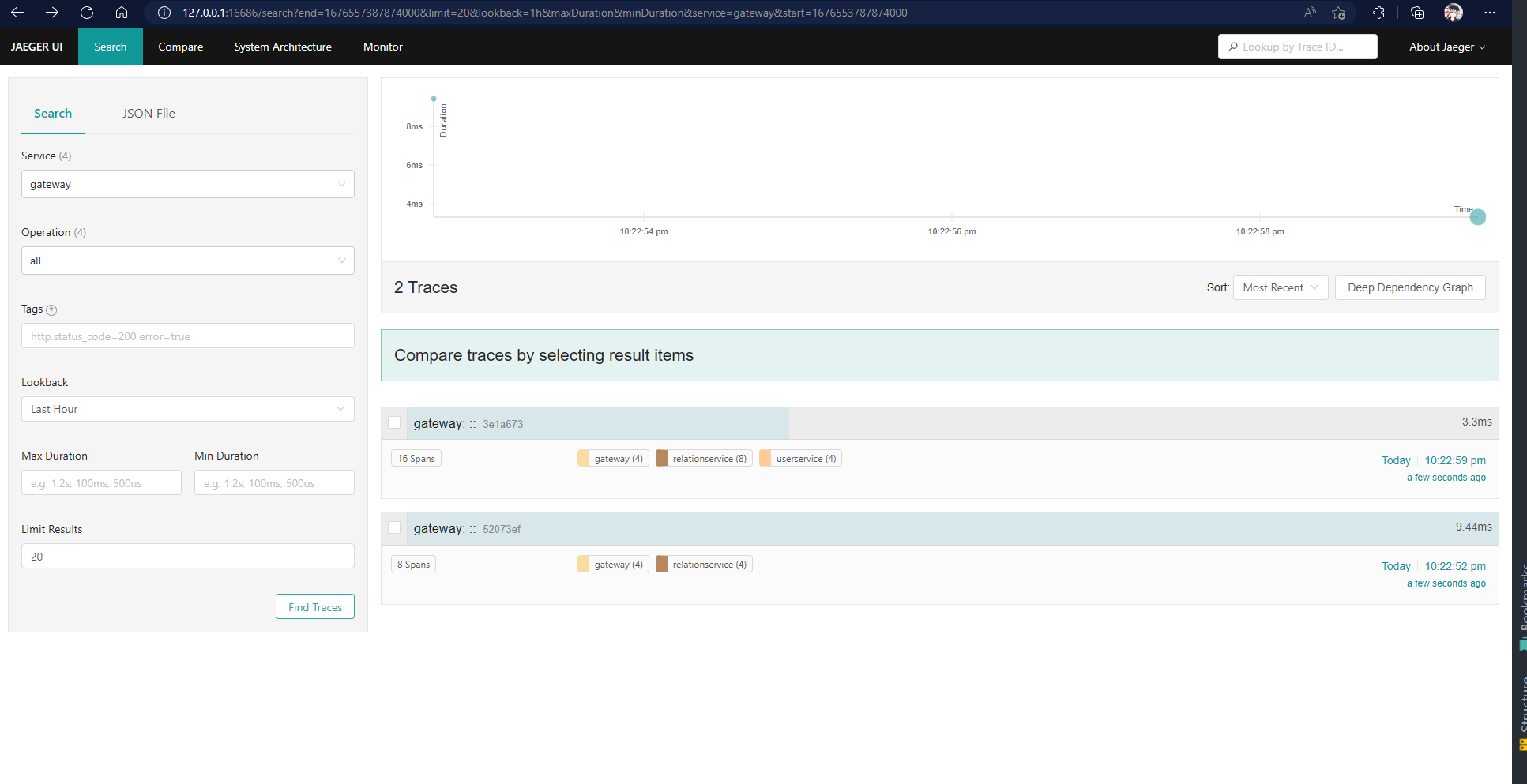Viewport: 1527px width, 784px height.
Task: Reload the page with the refresh icon
Action: click(x=87, y=13)
